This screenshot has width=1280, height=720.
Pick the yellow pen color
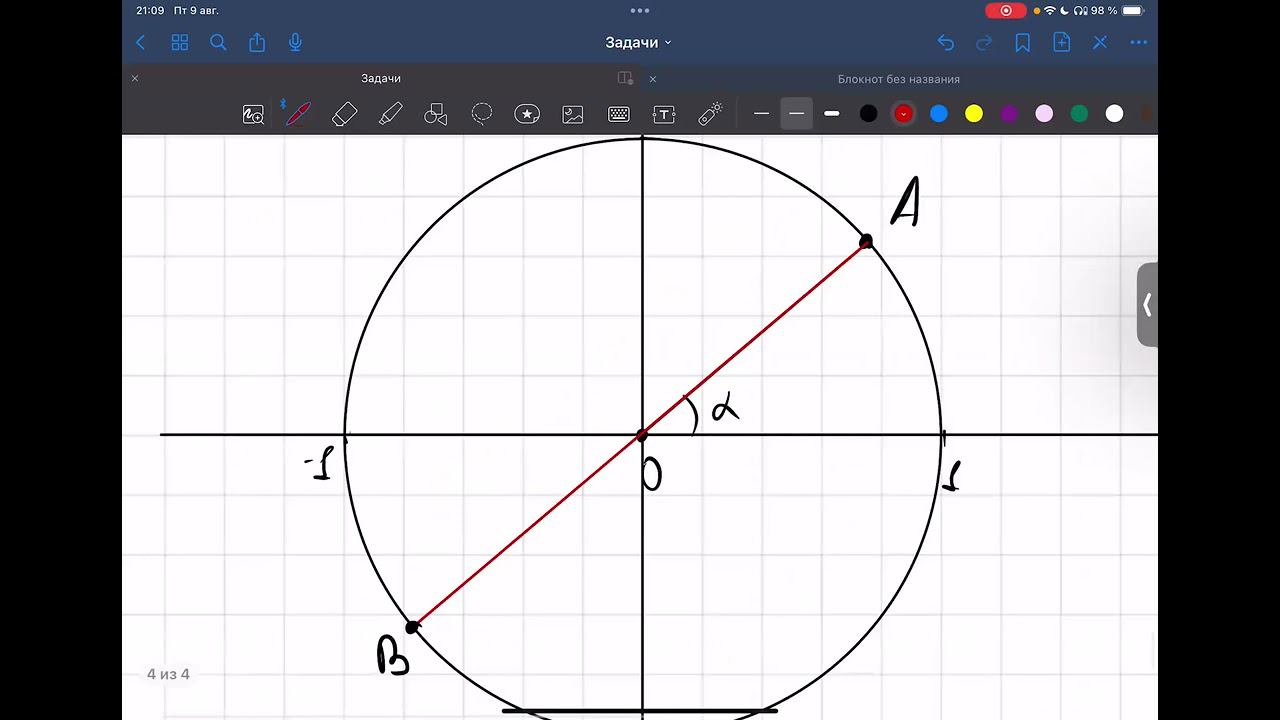click(974, 114)
